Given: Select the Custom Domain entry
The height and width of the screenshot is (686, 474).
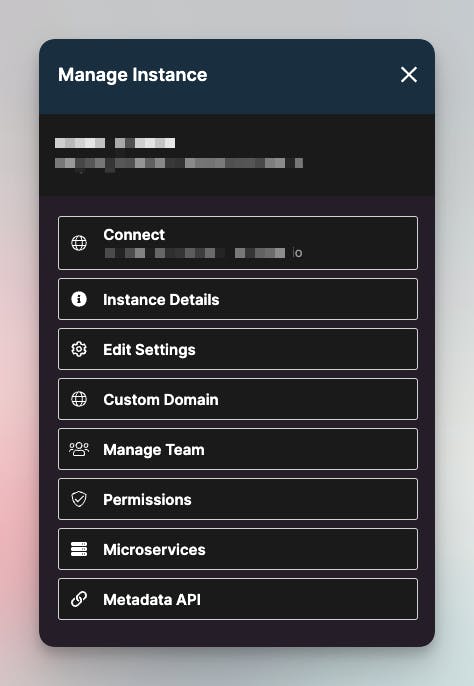Looking at the screenshot, I should (238, 399).
